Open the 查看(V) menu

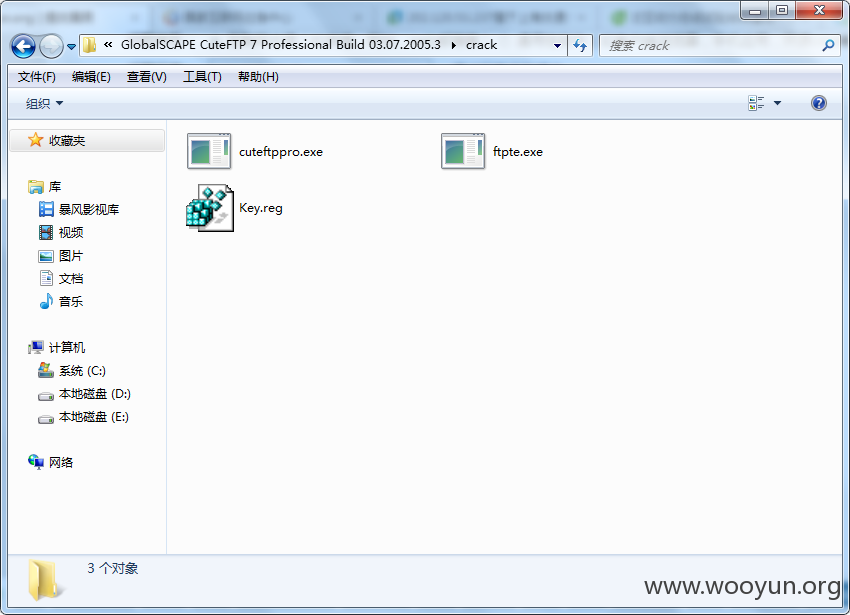pyautogui.click(x=146, y=77)
